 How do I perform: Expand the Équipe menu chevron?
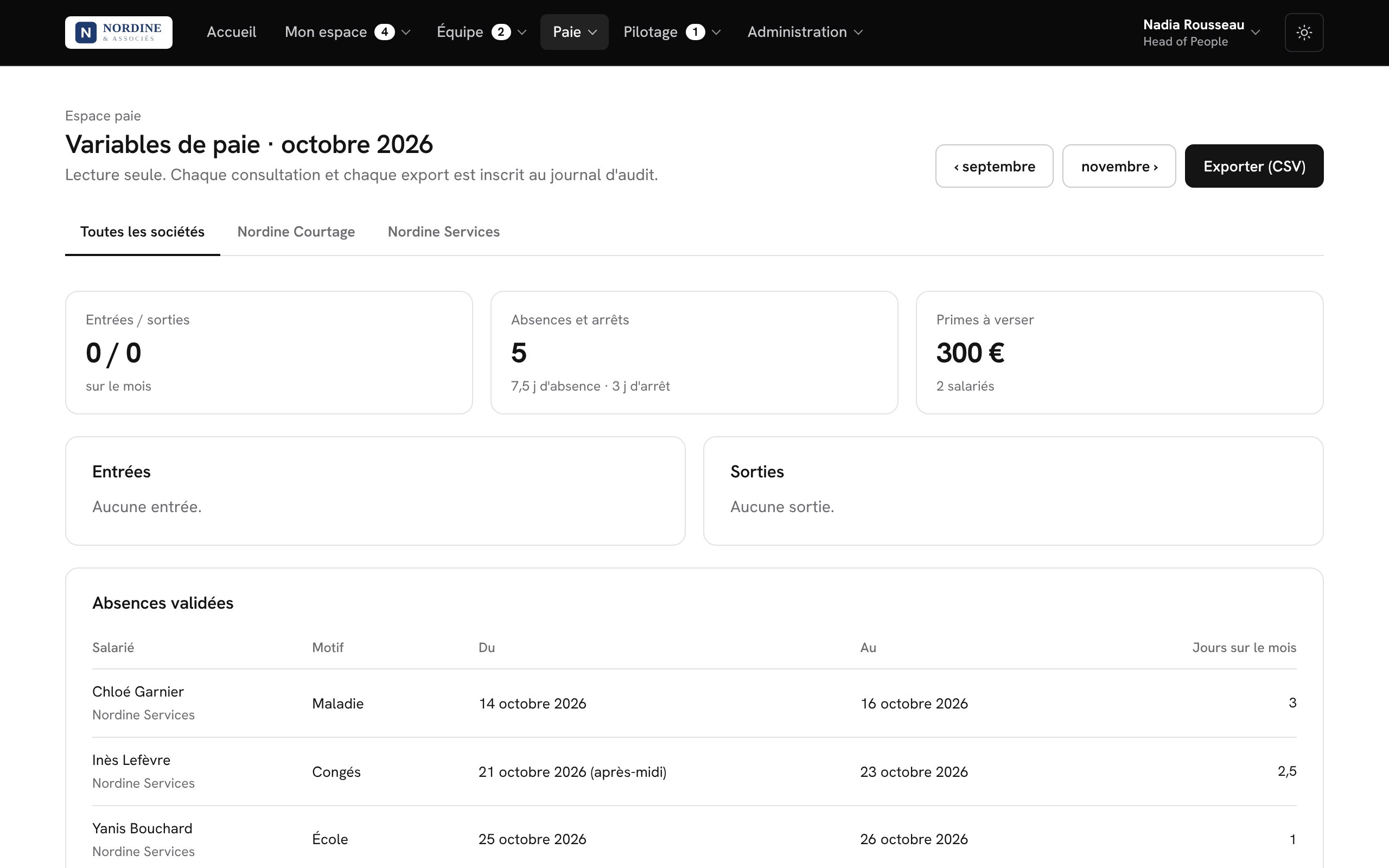pos(522,32)
